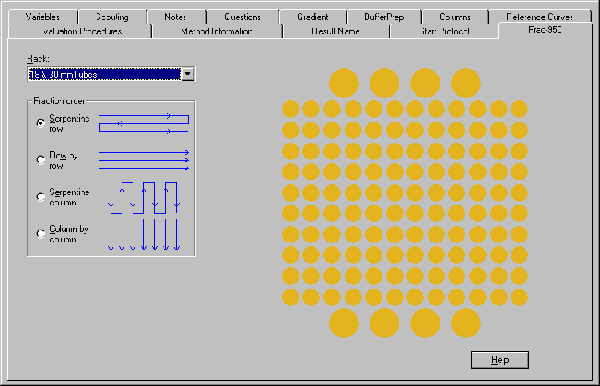Select the Column by column radio button
Image resolution: width=600 pixels, height=386 pixels.
tap(41, 233)
